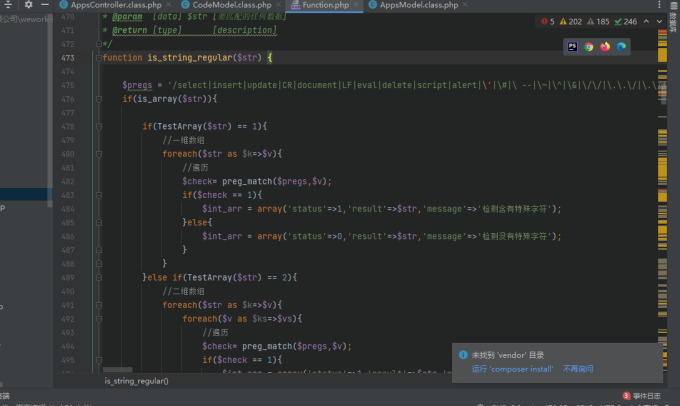Toggle fold marker at line 495 if($check)

point(99,360)
